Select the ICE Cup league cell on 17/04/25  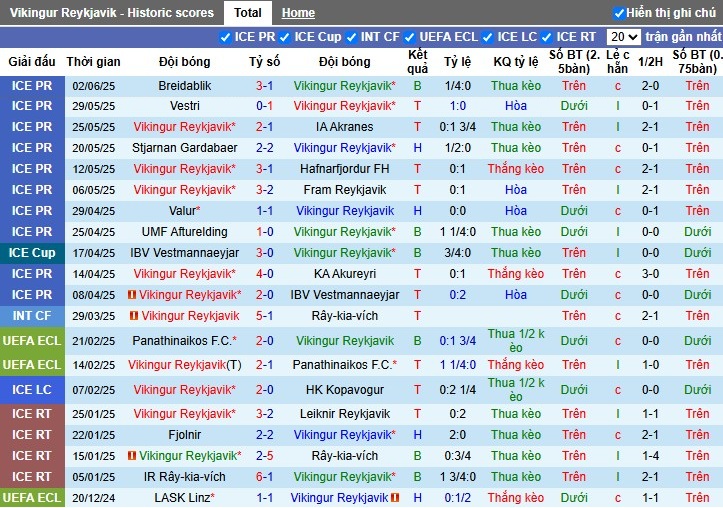tap(32, 253)
